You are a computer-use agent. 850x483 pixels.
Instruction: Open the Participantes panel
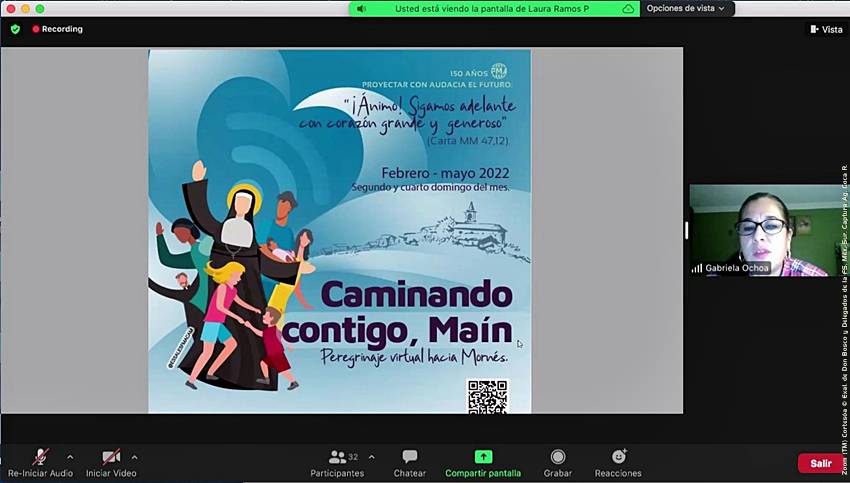tap(337, 457)
